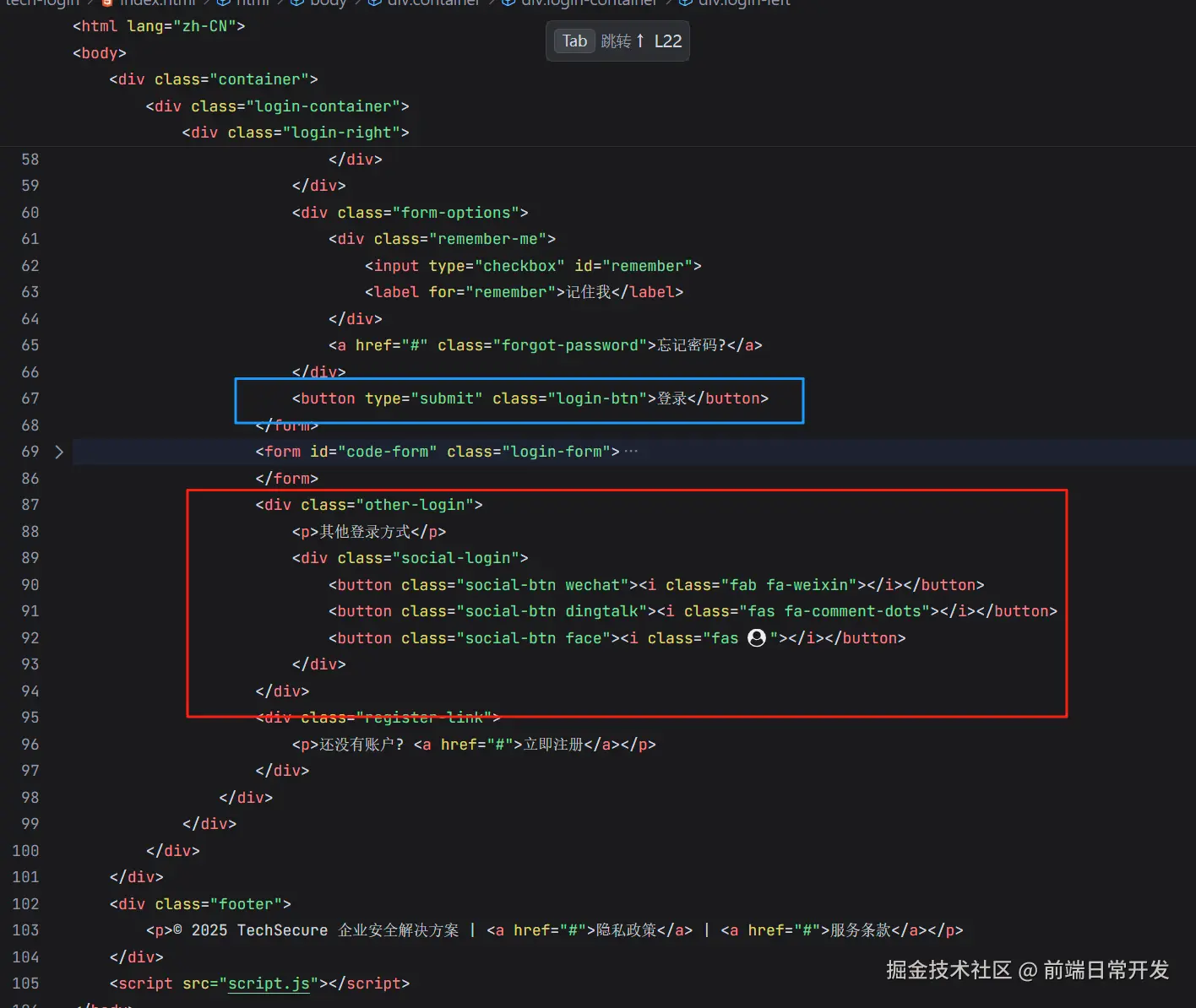This screenshot has height=1008, width=1196.
Task: Place cursor on the social-btn wechat button line
Action: coord(656,585)
